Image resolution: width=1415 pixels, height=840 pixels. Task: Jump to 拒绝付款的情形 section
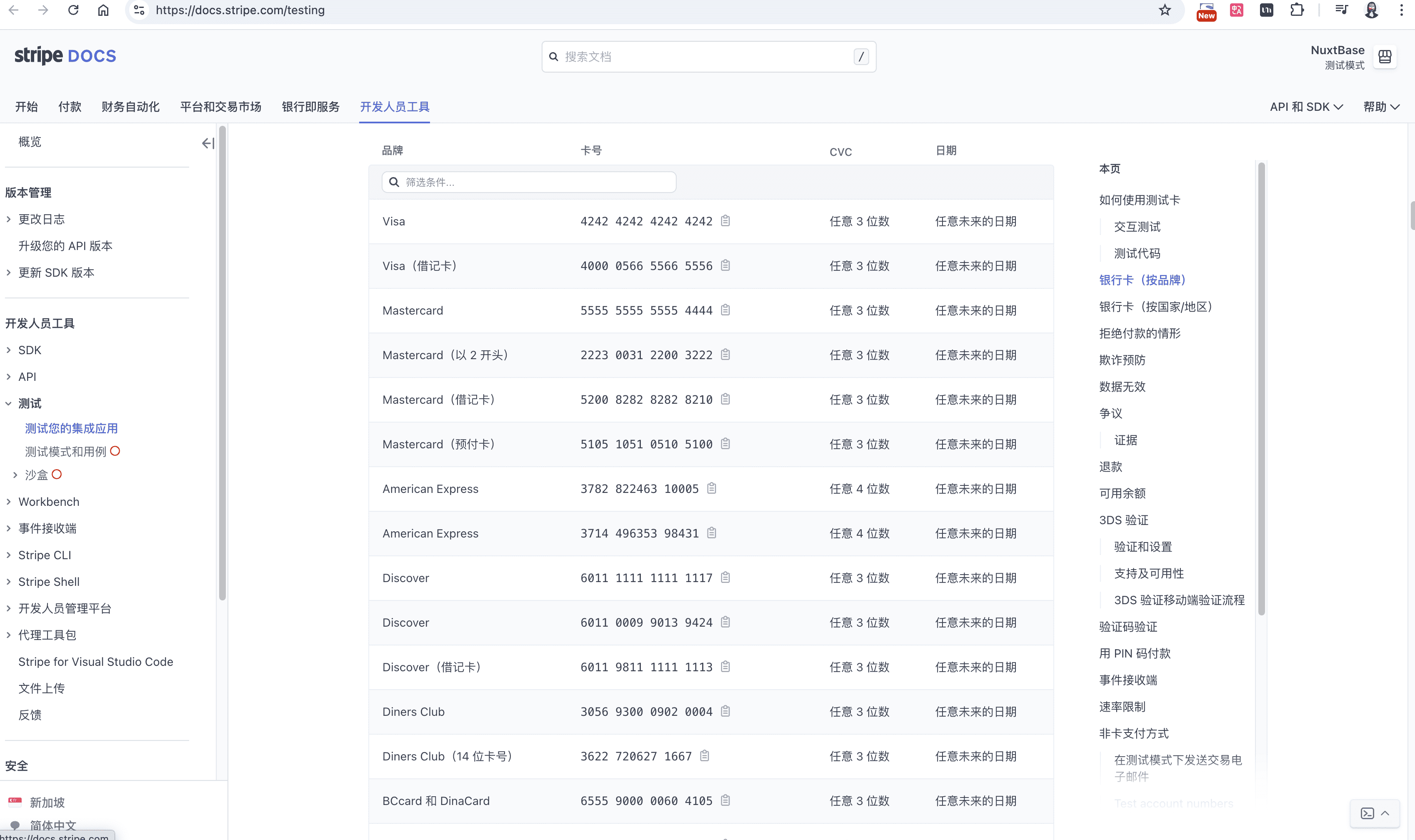pyautogui.click(x=1140, y=333)
